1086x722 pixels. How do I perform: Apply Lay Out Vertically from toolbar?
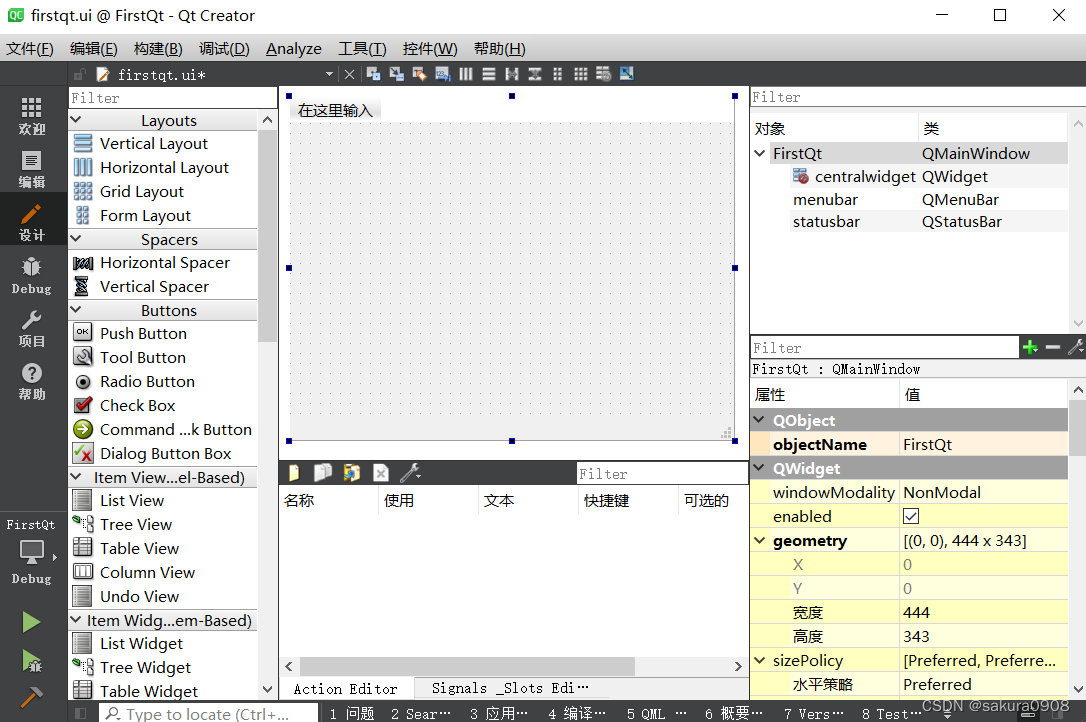(x=489, y=74)
